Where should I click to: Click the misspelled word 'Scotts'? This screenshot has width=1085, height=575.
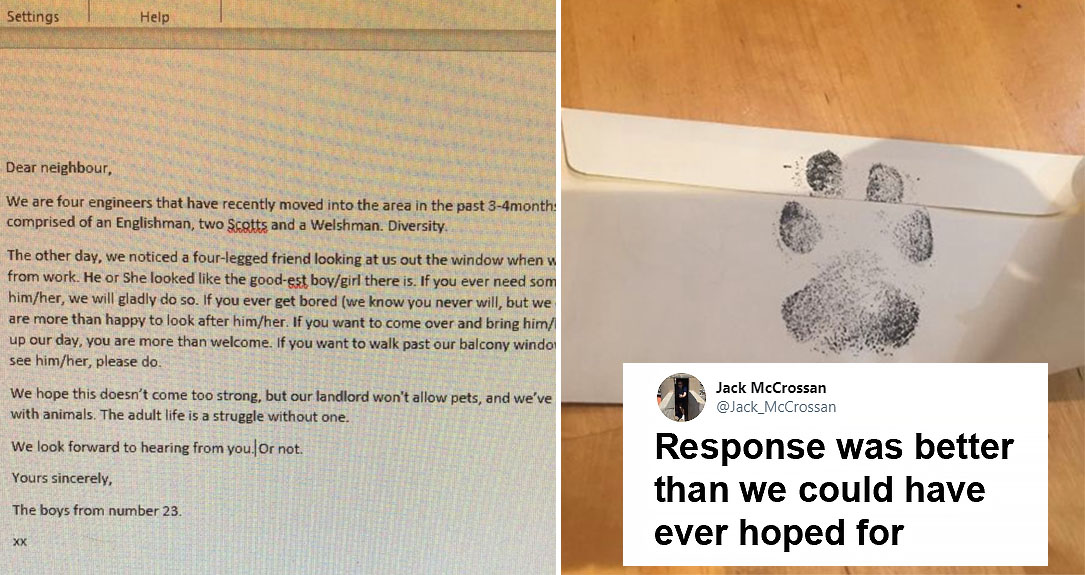point(248,226)
